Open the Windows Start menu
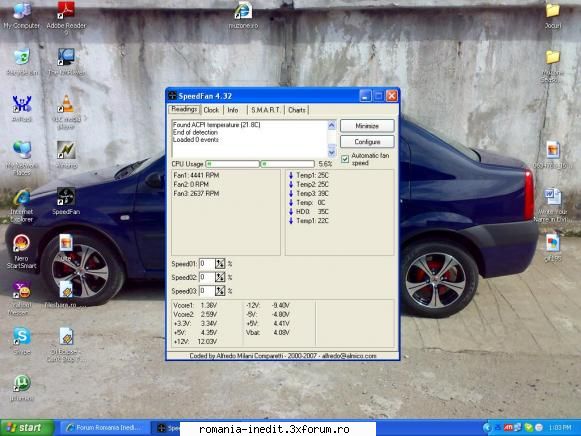 pos(27,427)
